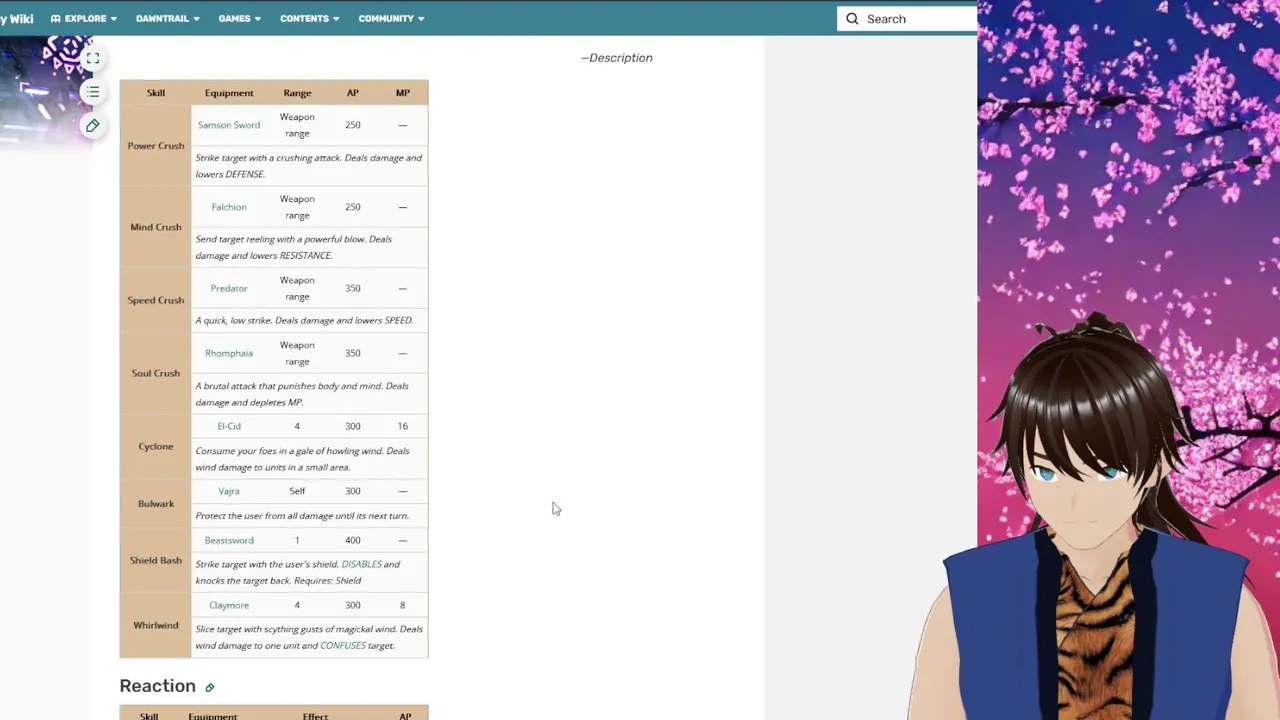
Task: Follow the Predator equipment link
Action: (229, 288)
